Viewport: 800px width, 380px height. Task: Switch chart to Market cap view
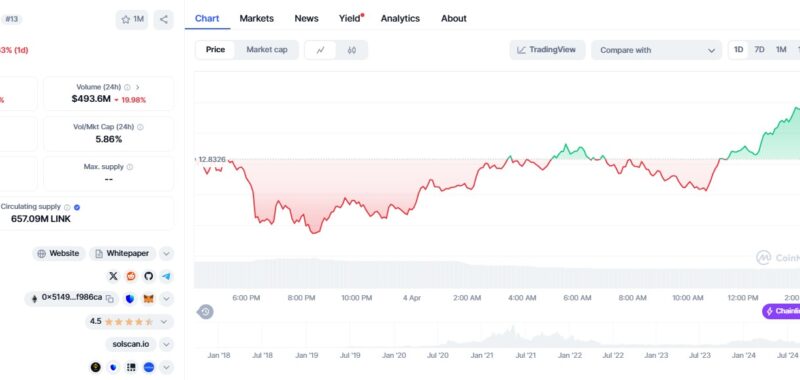[267, 50]
